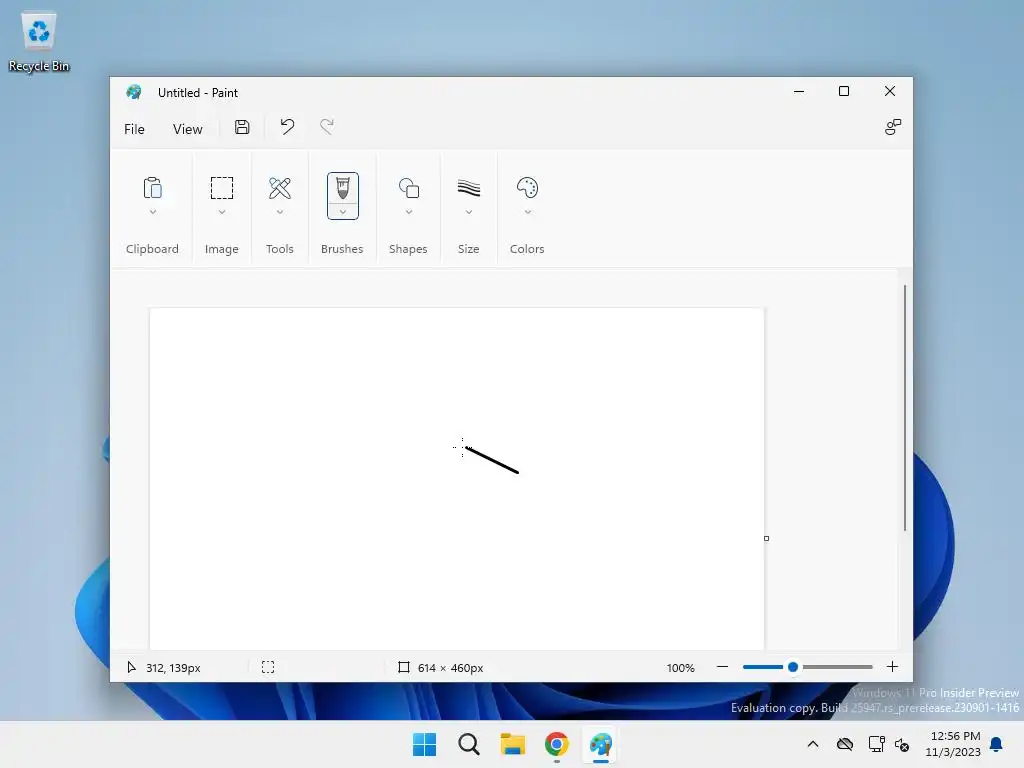Click the selection size icon in status bar
Screen dimensions: 1024x768
coord(268,667)
